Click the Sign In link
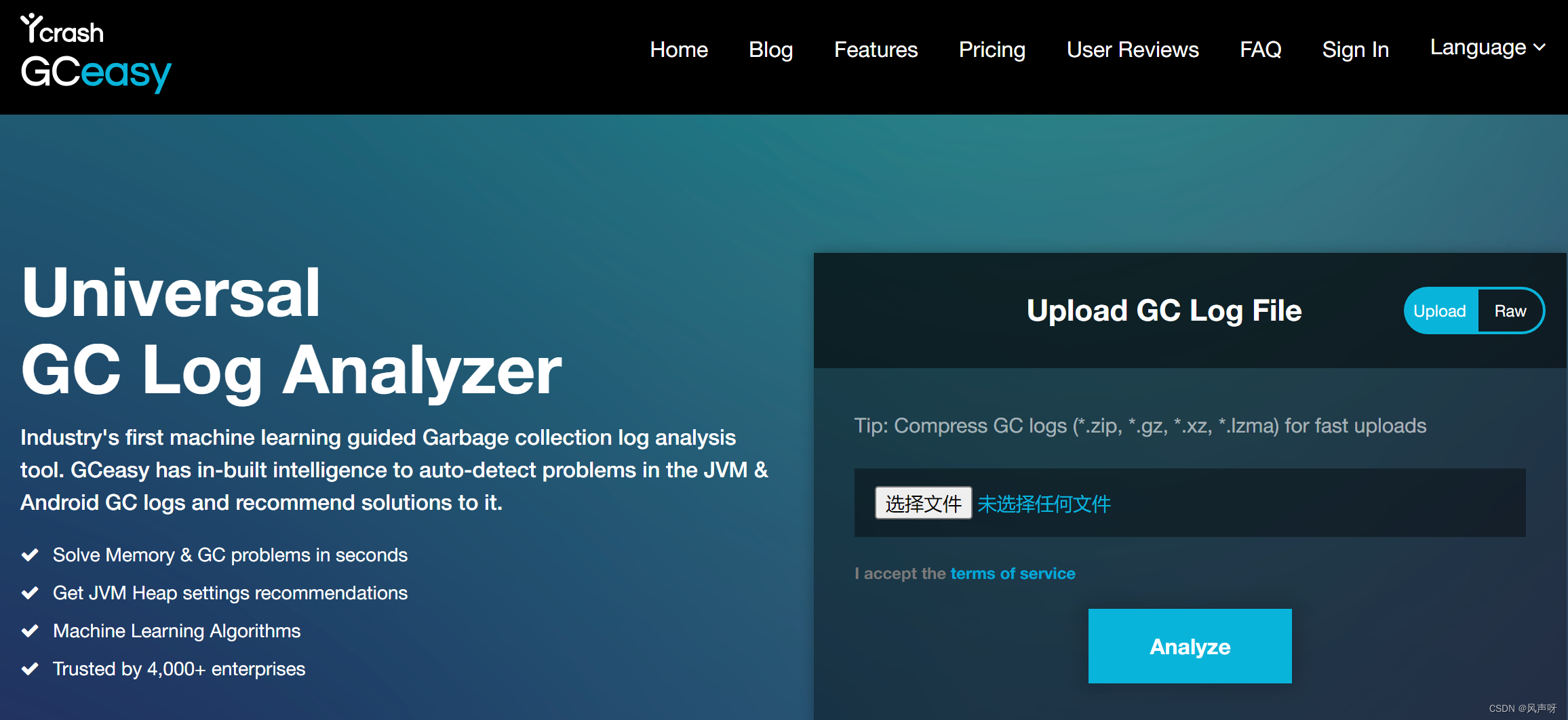Viewport: 1568px width, 720px height. point(1355,49)
